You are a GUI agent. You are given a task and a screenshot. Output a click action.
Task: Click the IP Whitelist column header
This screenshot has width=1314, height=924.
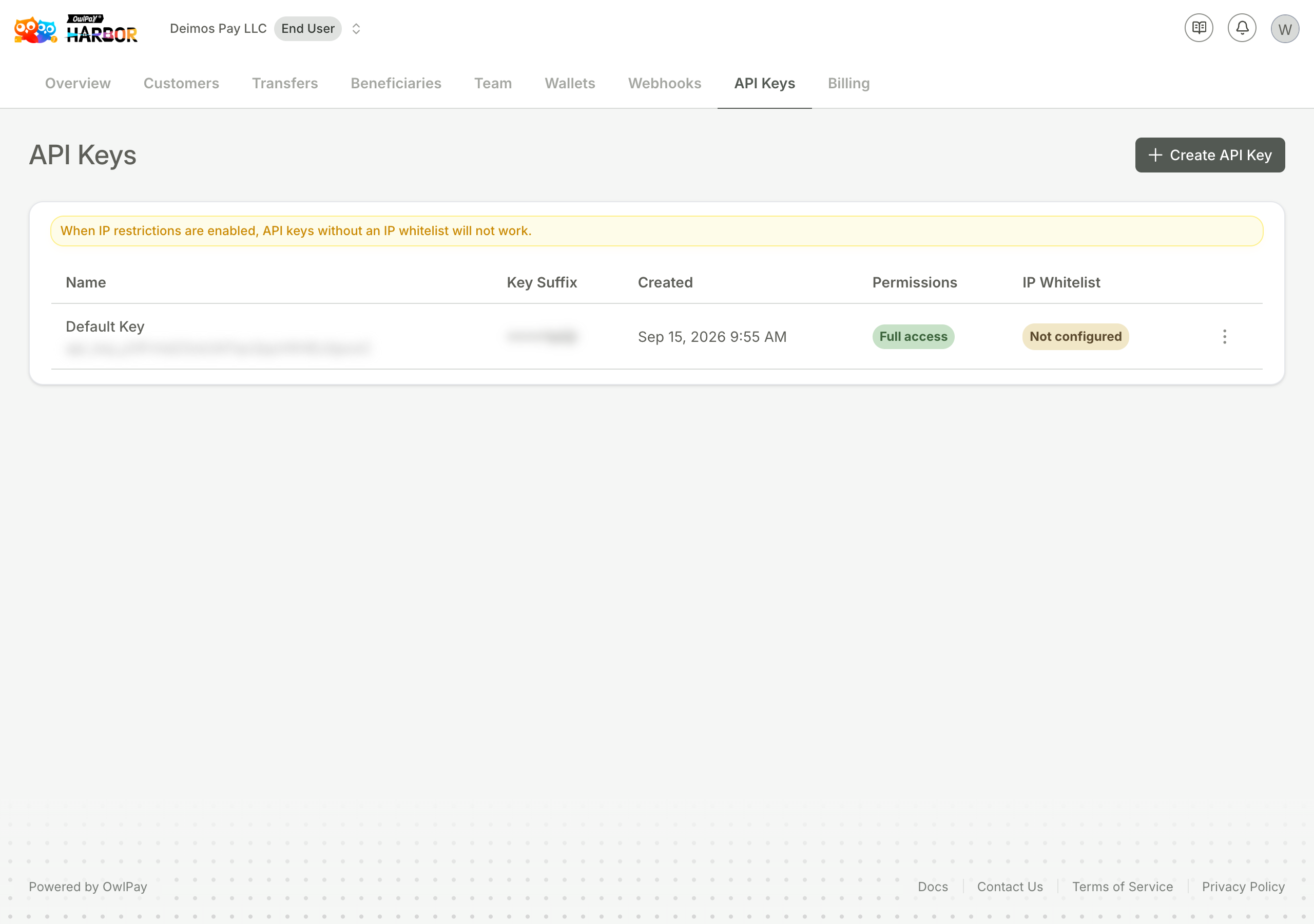click(1061, 282)
